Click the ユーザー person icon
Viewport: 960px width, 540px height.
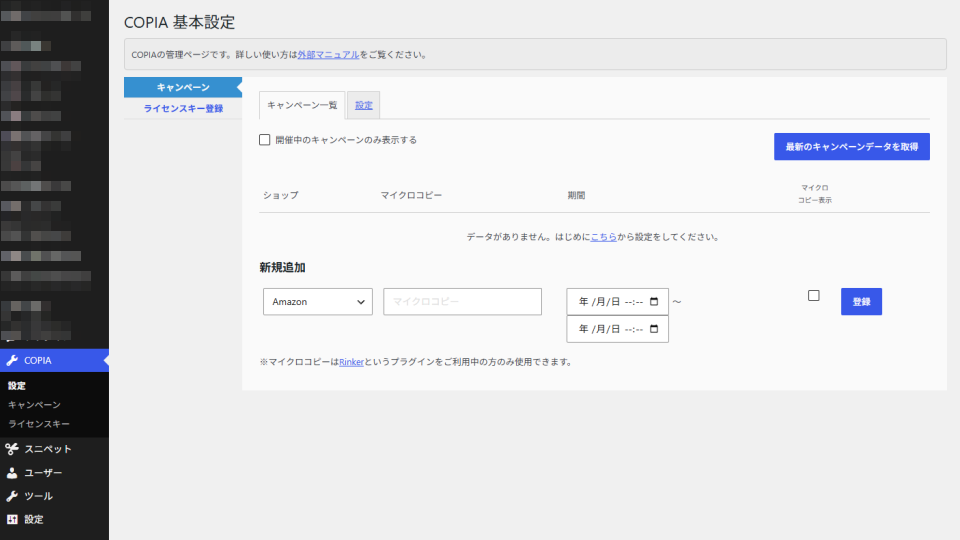pyautogui.click(x=12, y=473)
